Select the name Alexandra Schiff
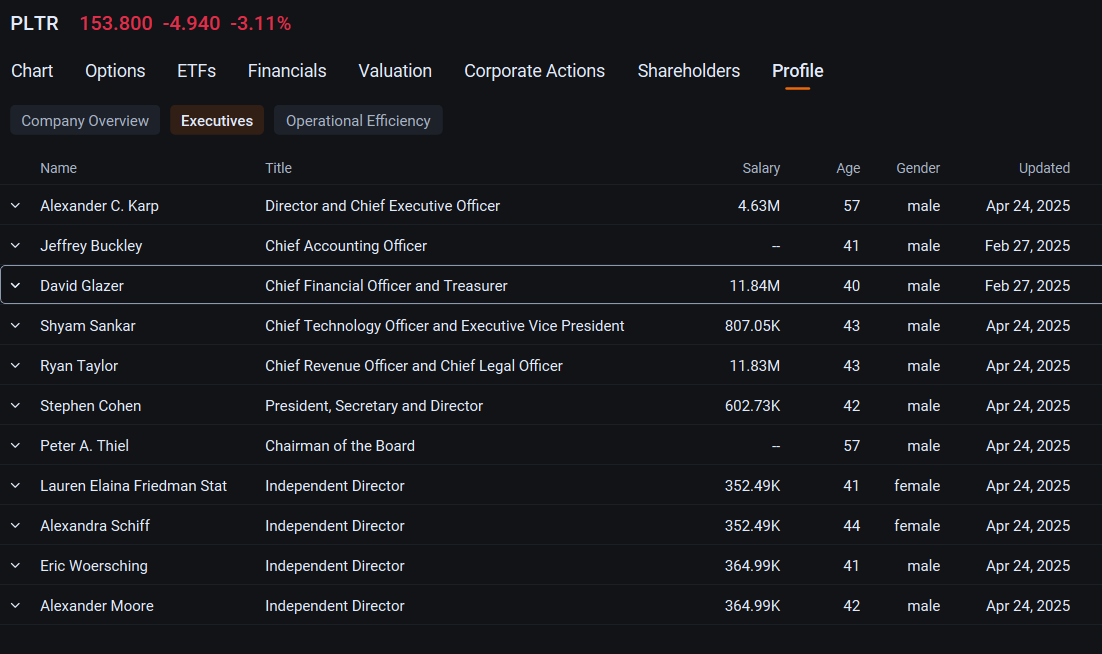 click(x=95, y=526)
